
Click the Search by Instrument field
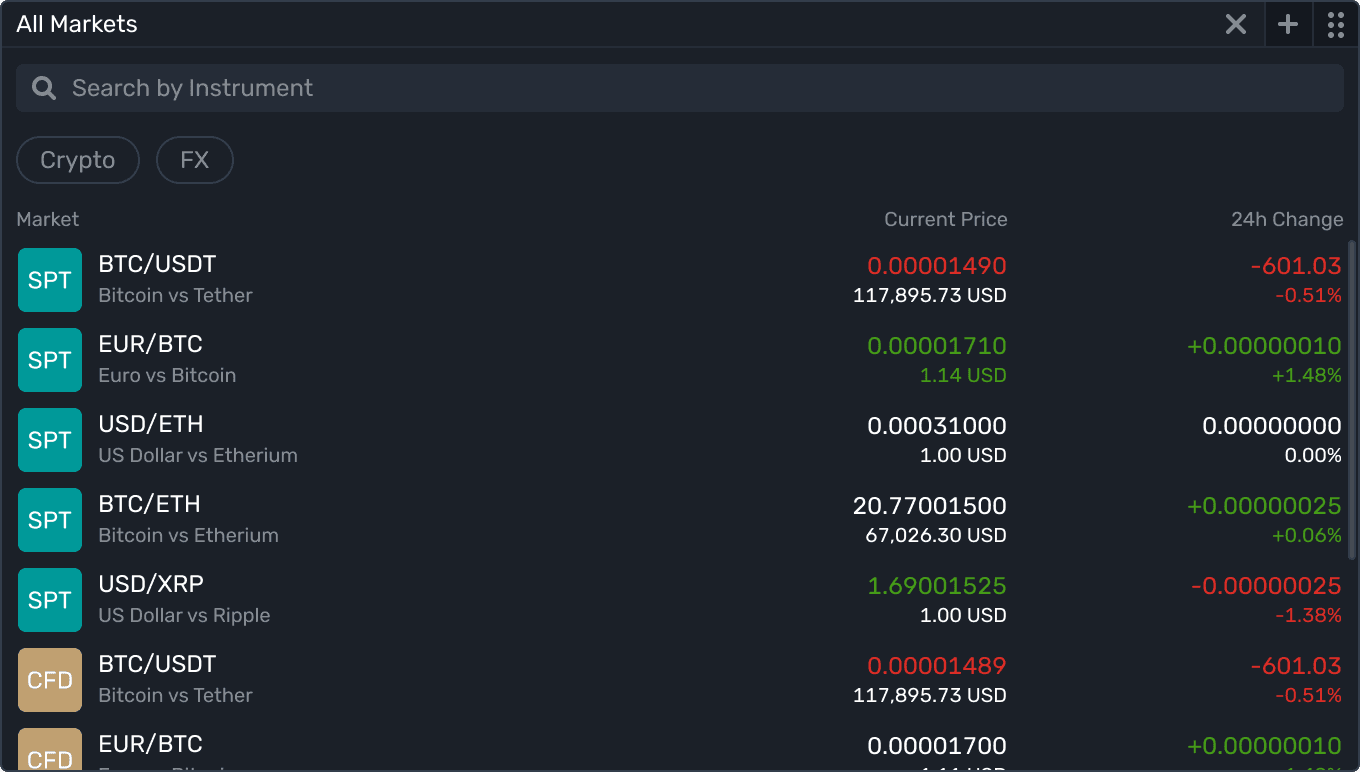point(400,88)
